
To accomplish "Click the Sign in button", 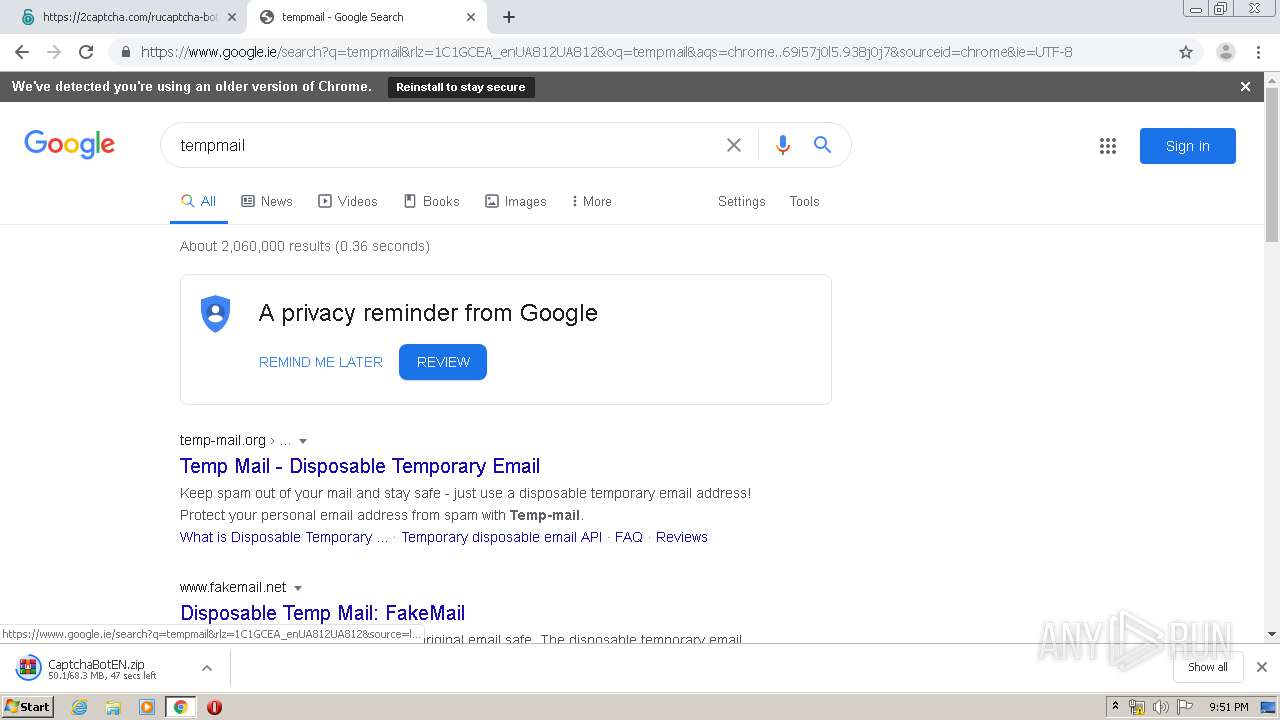I will coord(1187,146).
